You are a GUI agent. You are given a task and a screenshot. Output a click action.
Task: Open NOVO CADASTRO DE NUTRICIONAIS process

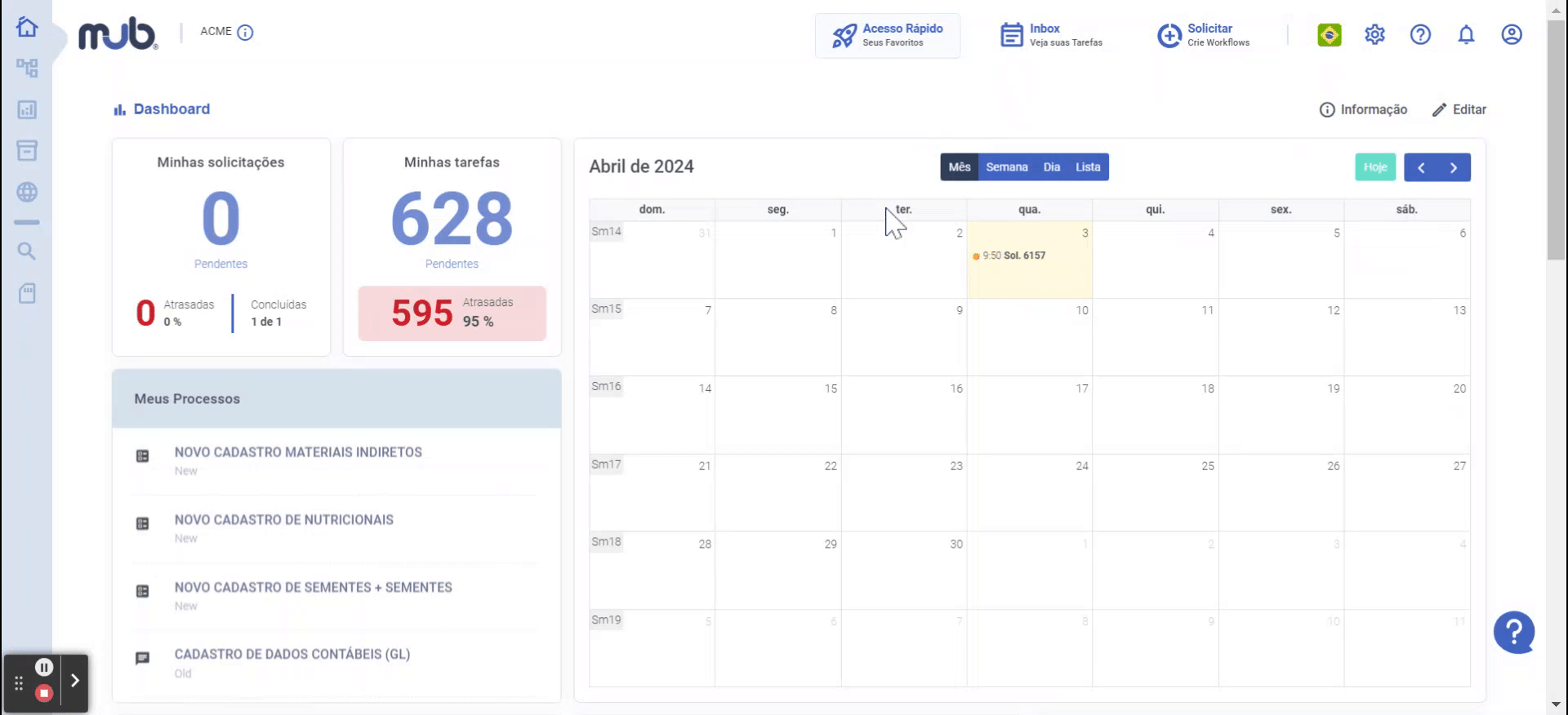(x=283, y=520)
